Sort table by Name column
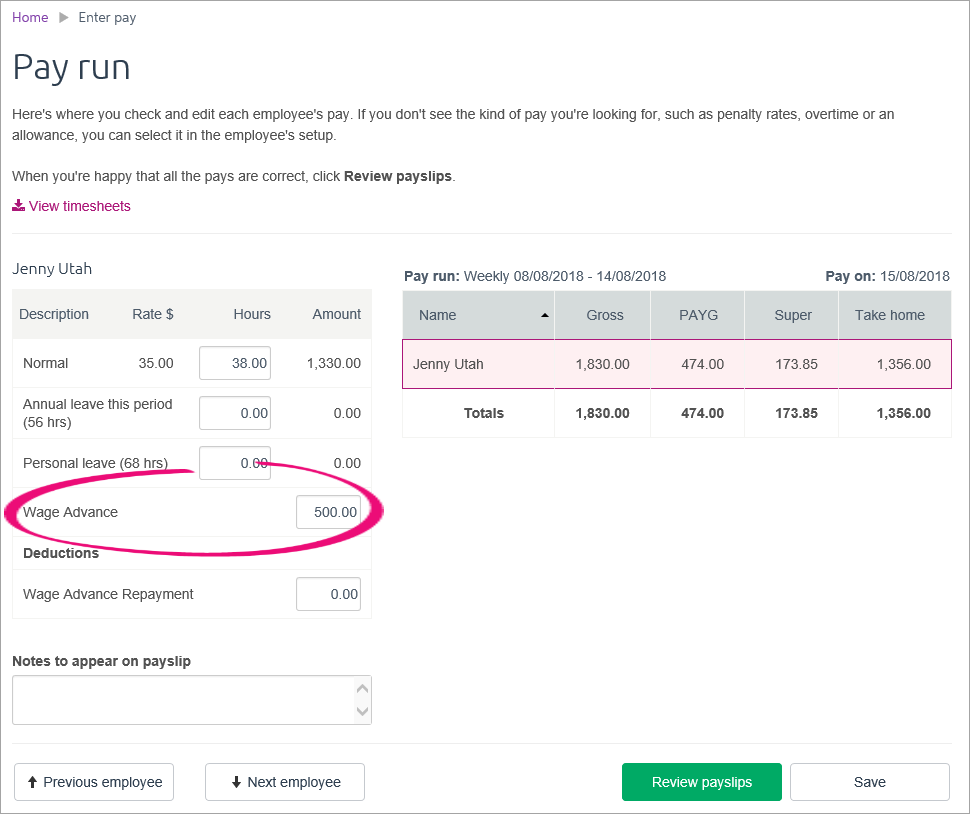970x814 pixels. click(478, 315)
